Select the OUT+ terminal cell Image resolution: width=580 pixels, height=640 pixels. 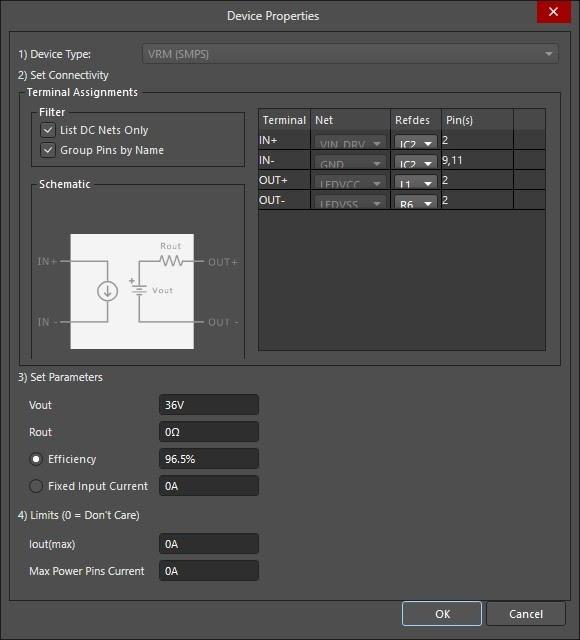click(x=284, y=180)
